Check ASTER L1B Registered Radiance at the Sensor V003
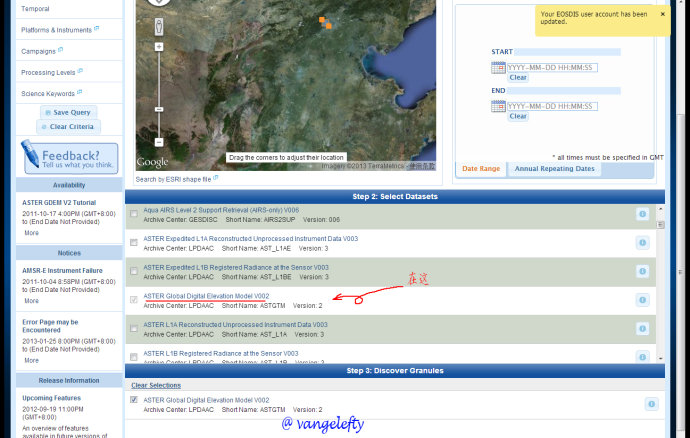The width and height of the screenshot is (690, 438). tap(134, 357)
